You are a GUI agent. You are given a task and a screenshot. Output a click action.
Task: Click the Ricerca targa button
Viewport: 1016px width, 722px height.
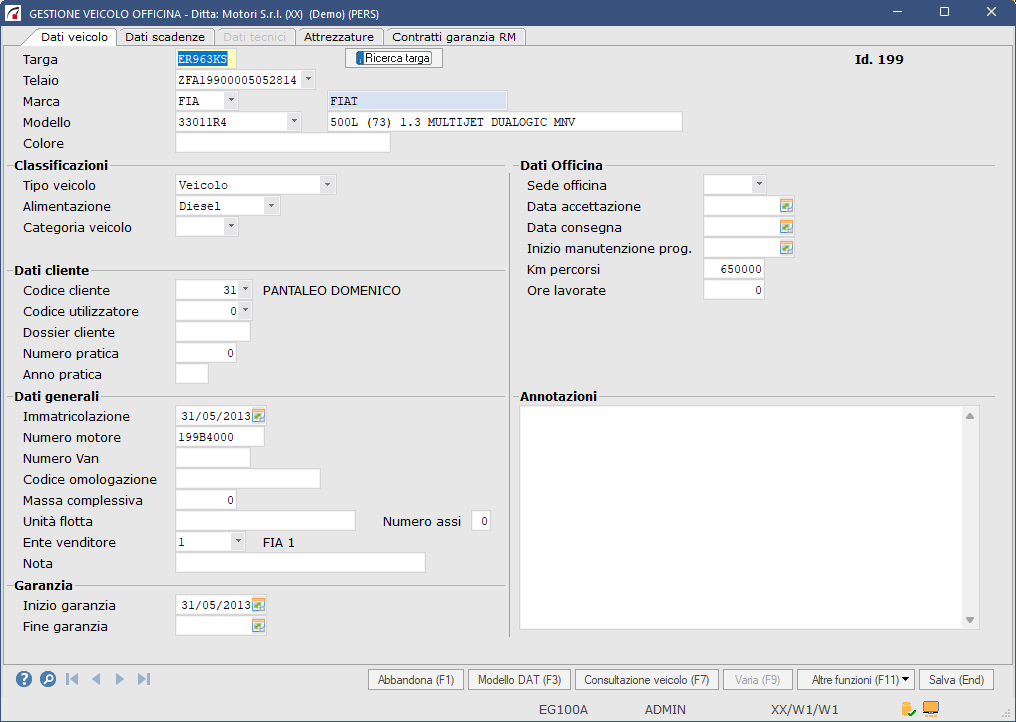pos(394,59)
